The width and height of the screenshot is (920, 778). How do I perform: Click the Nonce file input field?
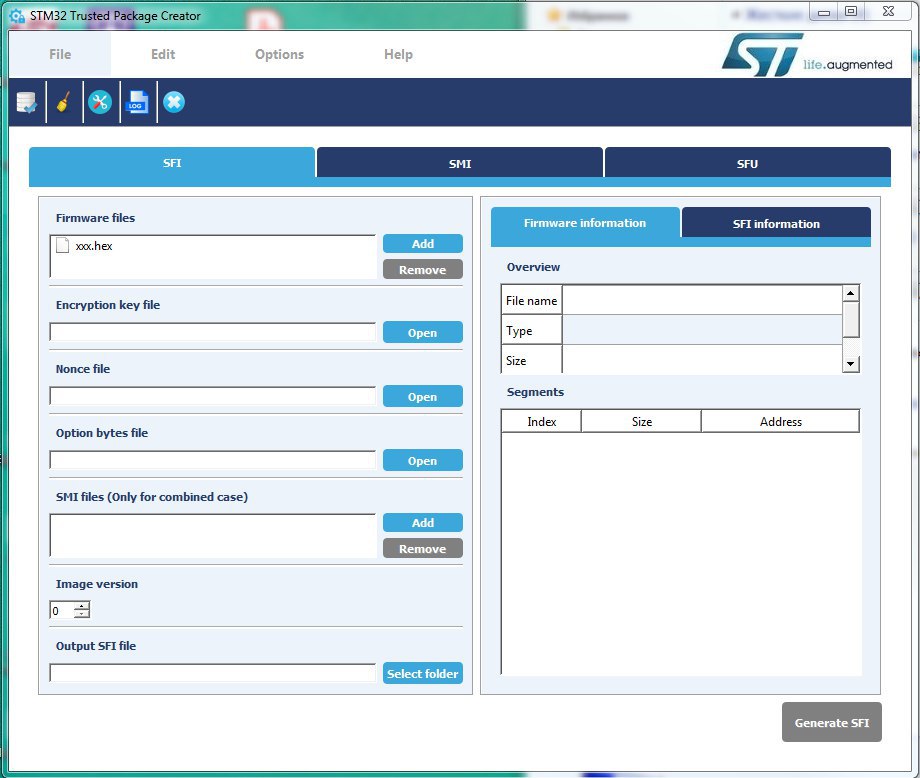(212, 396)
